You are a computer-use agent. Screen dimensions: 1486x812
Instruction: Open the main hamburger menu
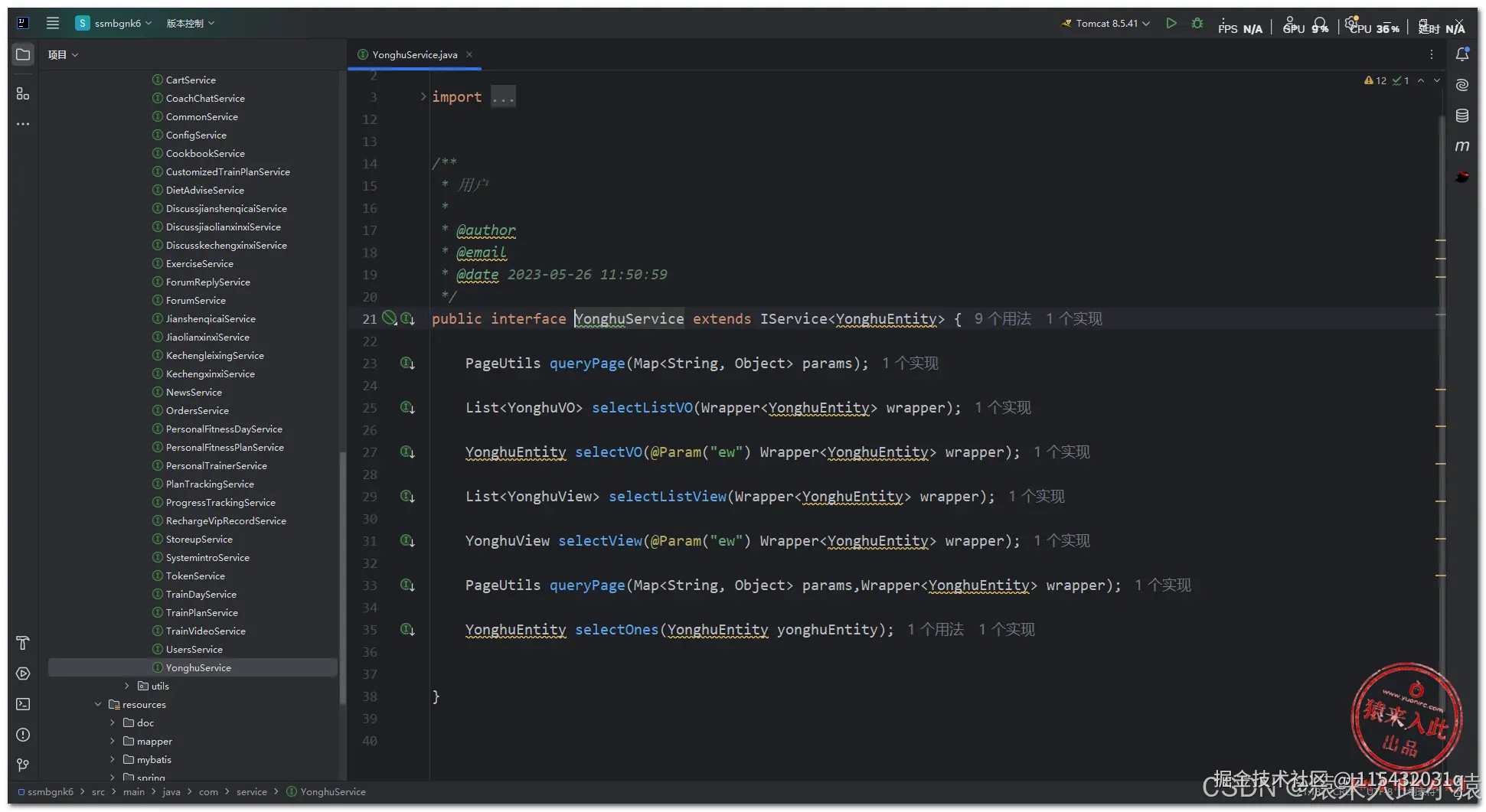53,23
